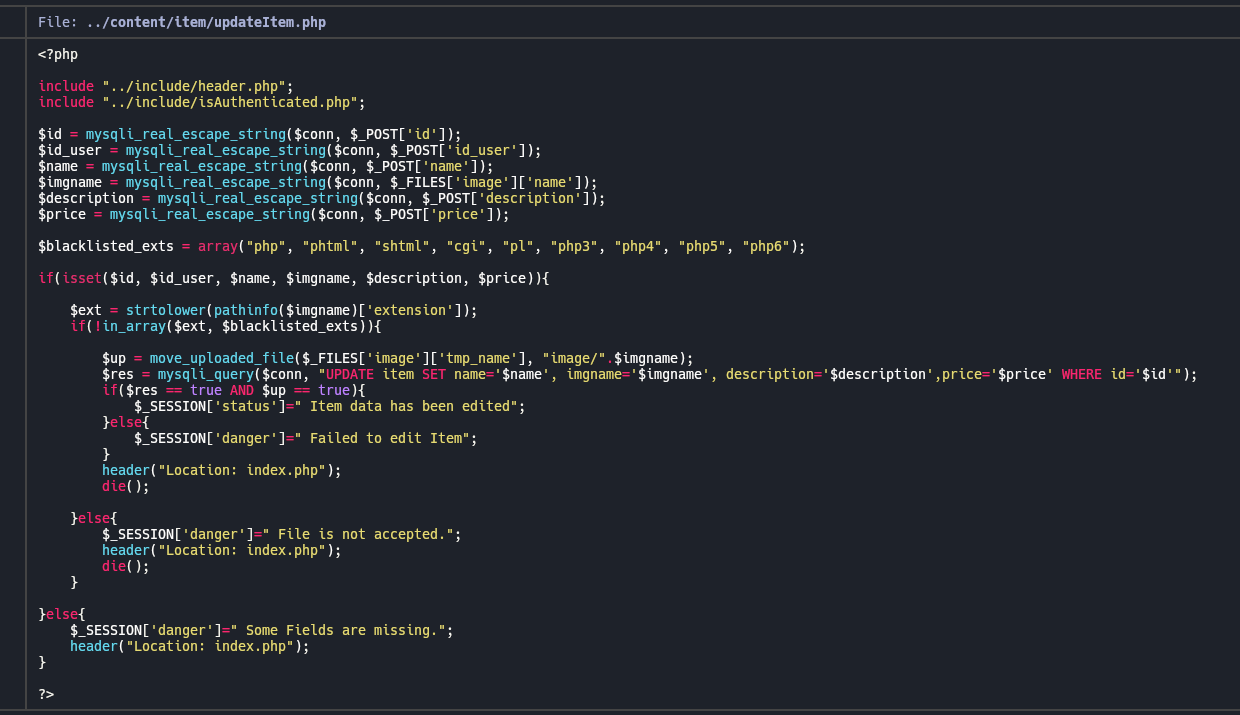1240x715 pixels.
Task: Click the $price assignment line
Action: coord(274,214)
